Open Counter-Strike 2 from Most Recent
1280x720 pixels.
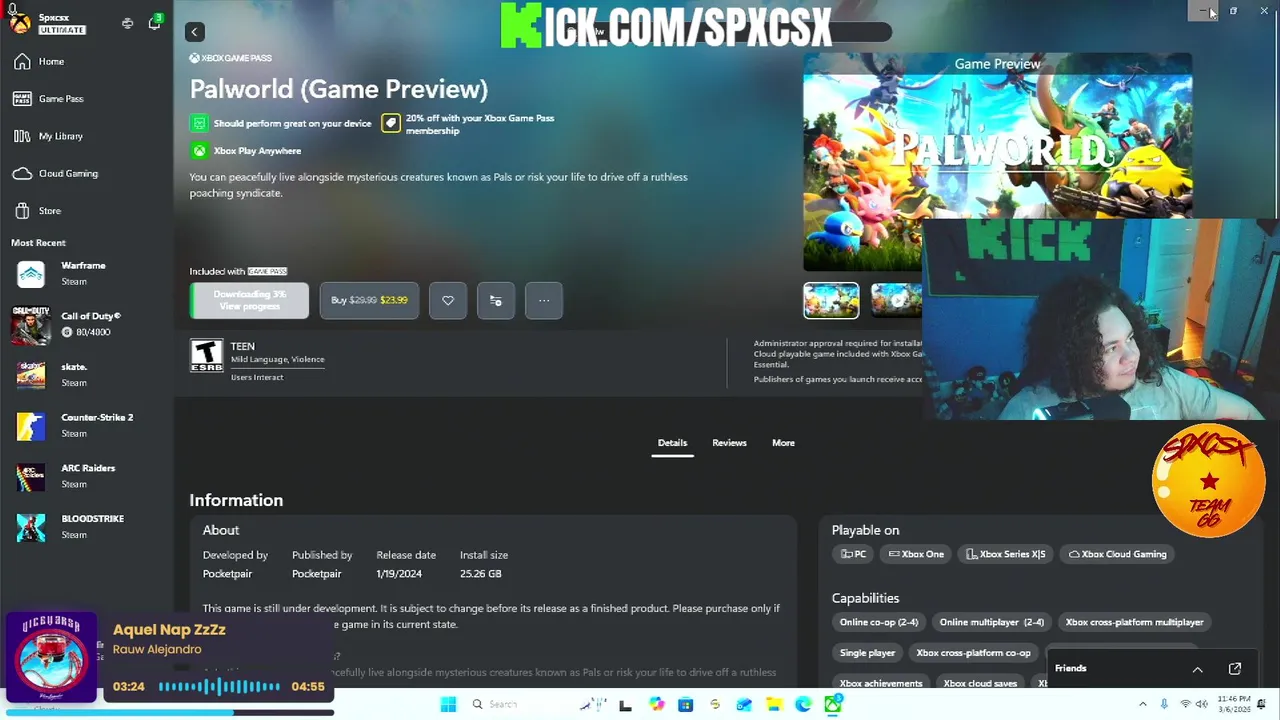coord(87,425)
